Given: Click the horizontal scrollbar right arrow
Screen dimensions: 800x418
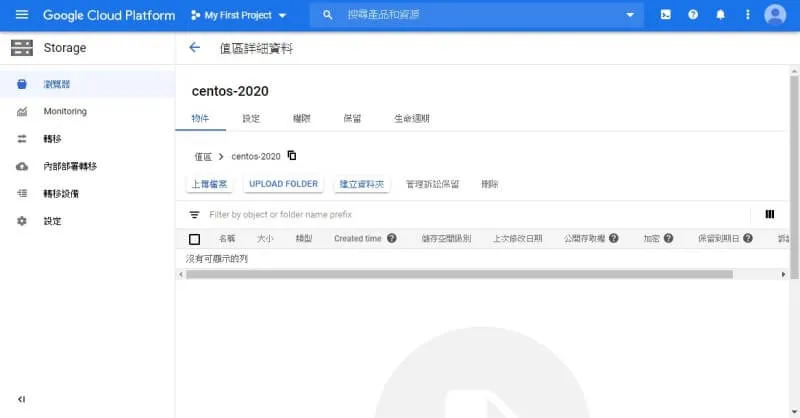Looking at the screenshot, I should click(784, 275).
